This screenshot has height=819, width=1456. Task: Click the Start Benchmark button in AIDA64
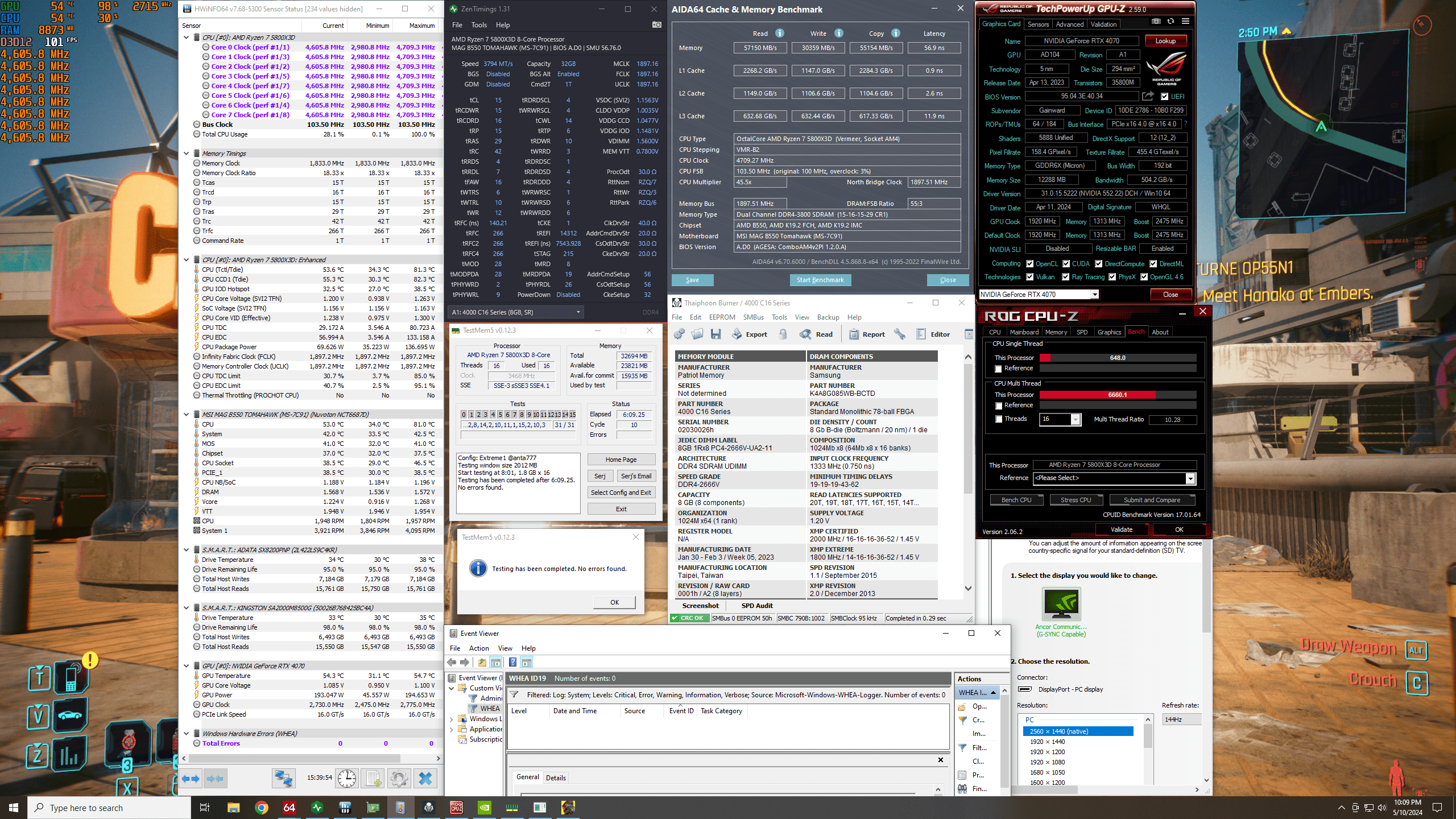point(820,280)
